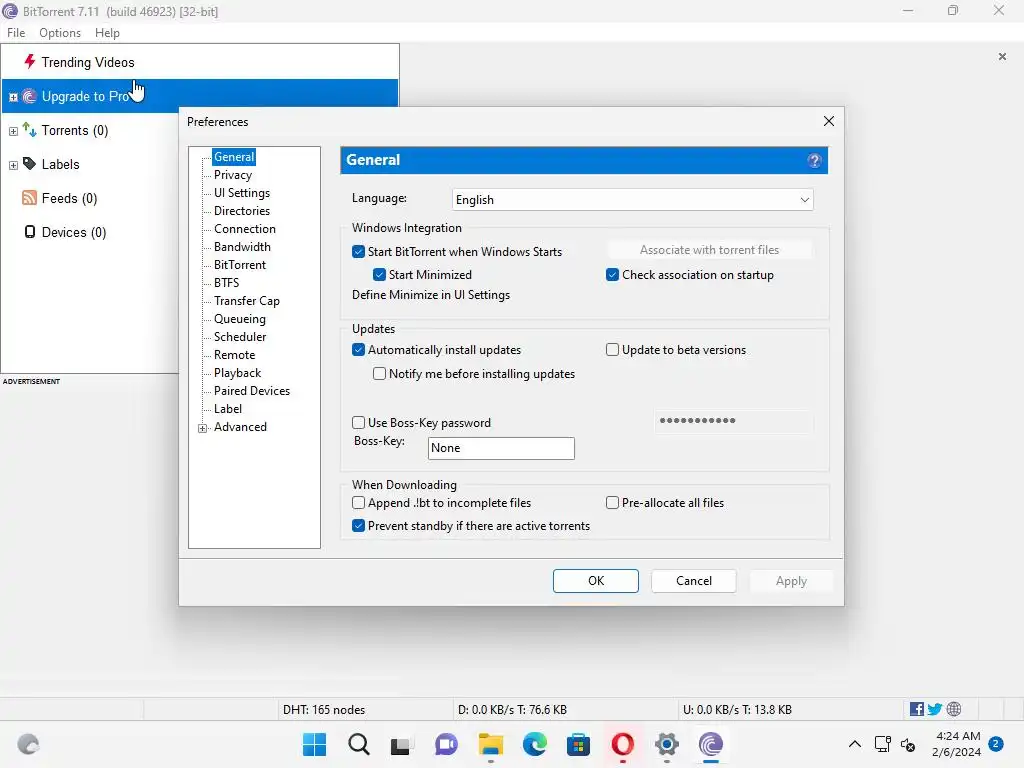This screenshot has height=768, width=1024.
Task: Open the Help menu
Action: [x=107, y=33]
